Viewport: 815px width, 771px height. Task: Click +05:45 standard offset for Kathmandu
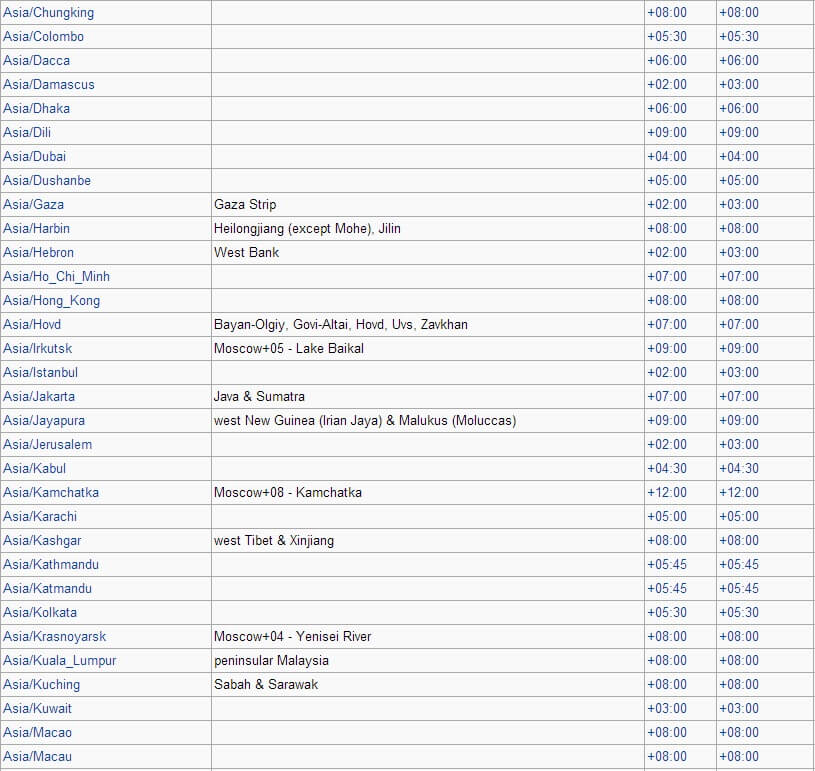[667, 564]
